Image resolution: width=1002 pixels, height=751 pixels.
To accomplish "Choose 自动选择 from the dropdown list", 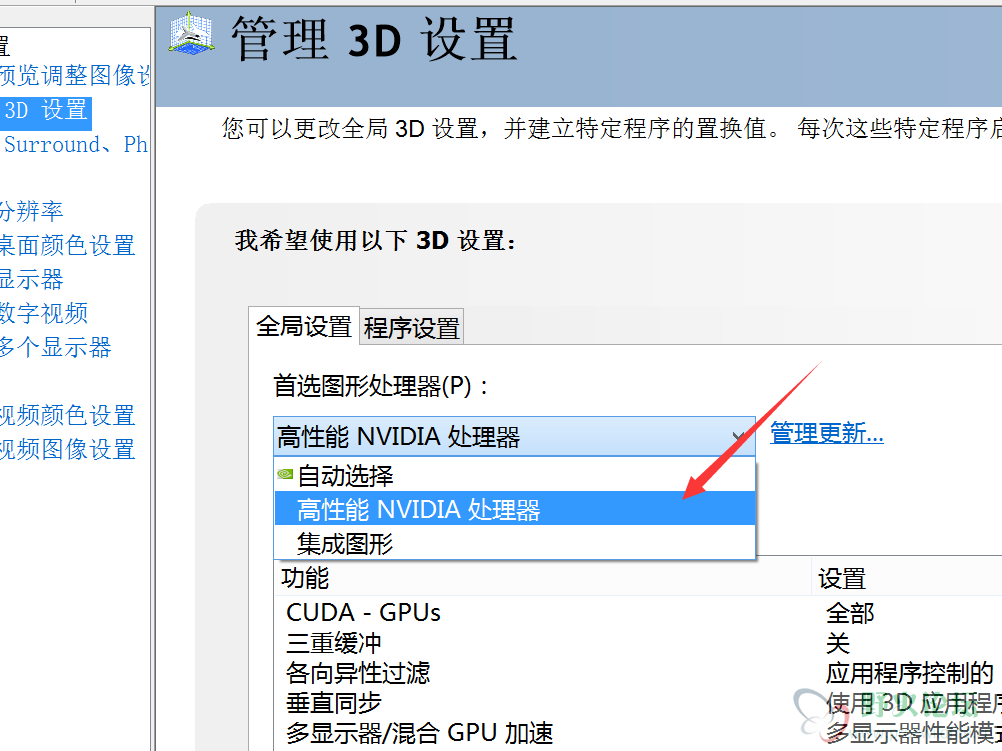I will tap(515, 476).
